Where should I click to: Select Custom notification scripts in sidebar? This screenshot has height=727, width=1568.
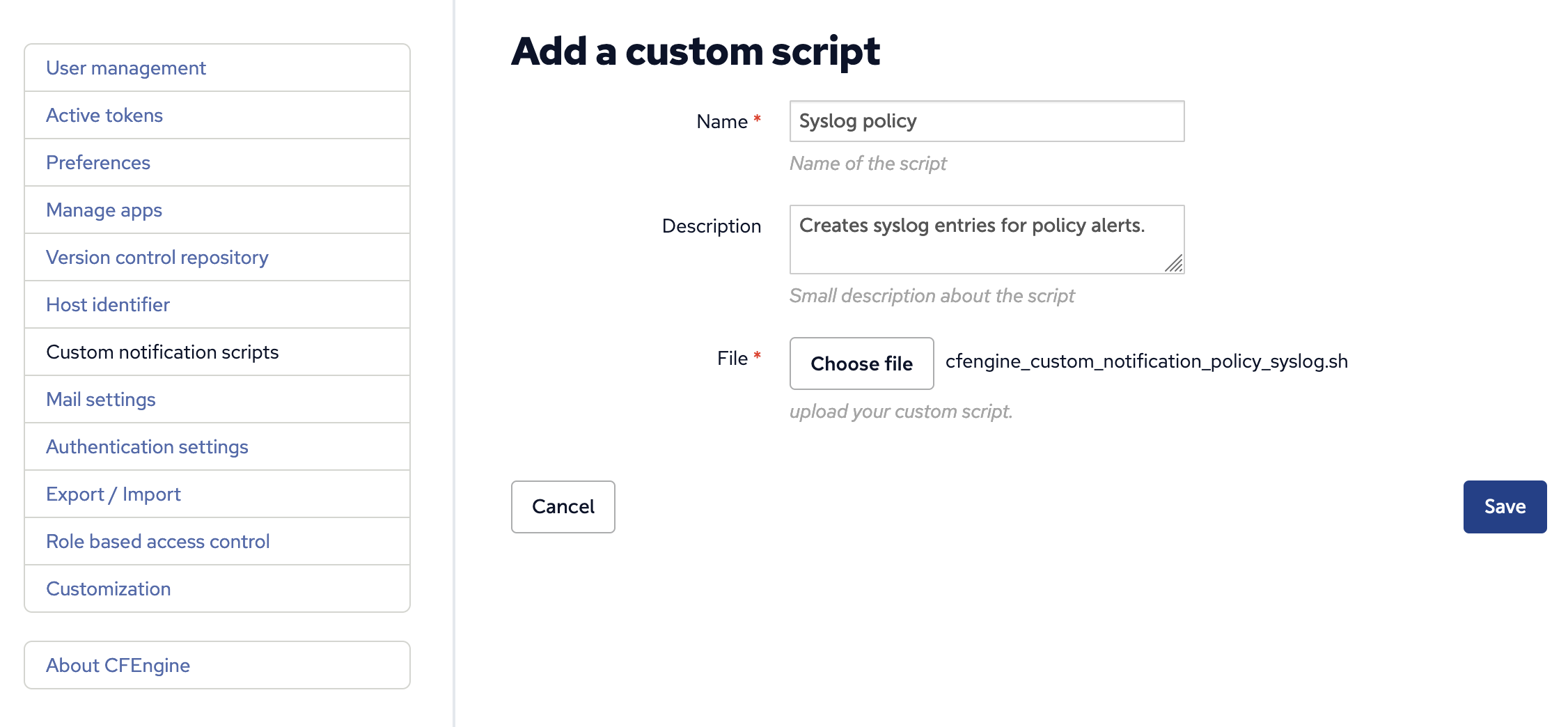(x=162, y=352)
